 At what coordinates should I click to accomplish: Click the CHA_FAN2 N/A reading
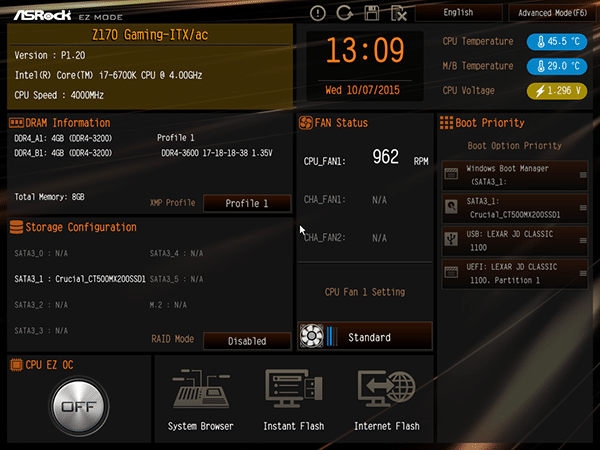coord(345,238)
